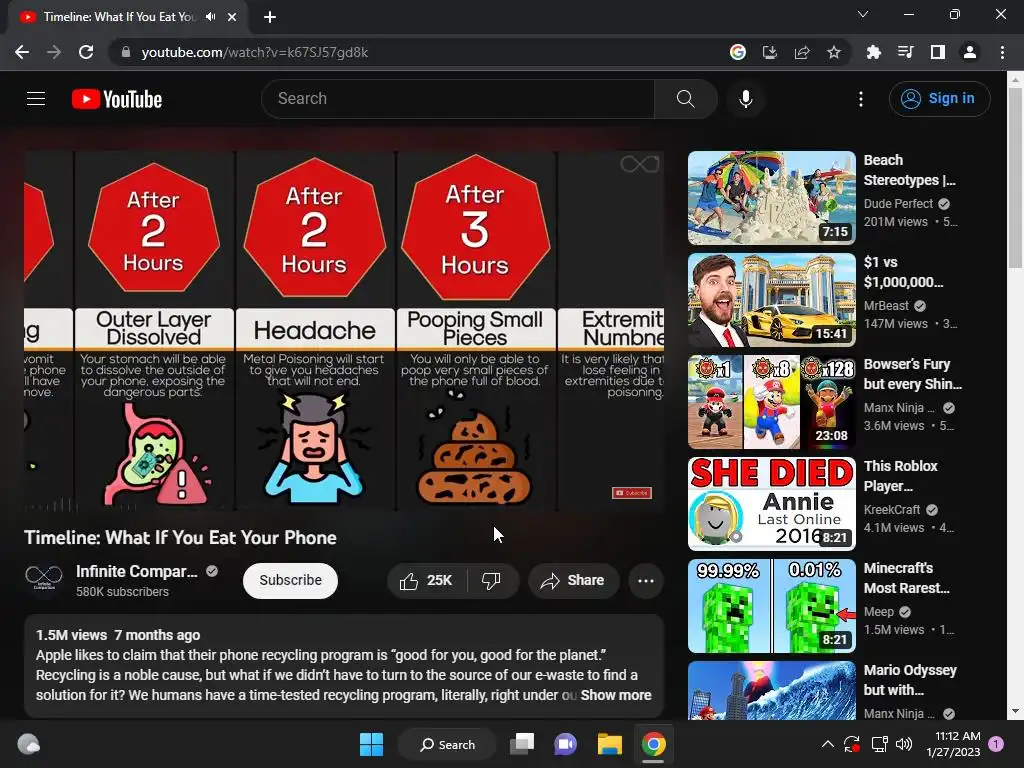Open Chrome profile avatar icon

pyautogui.click(x=970, y=52)
